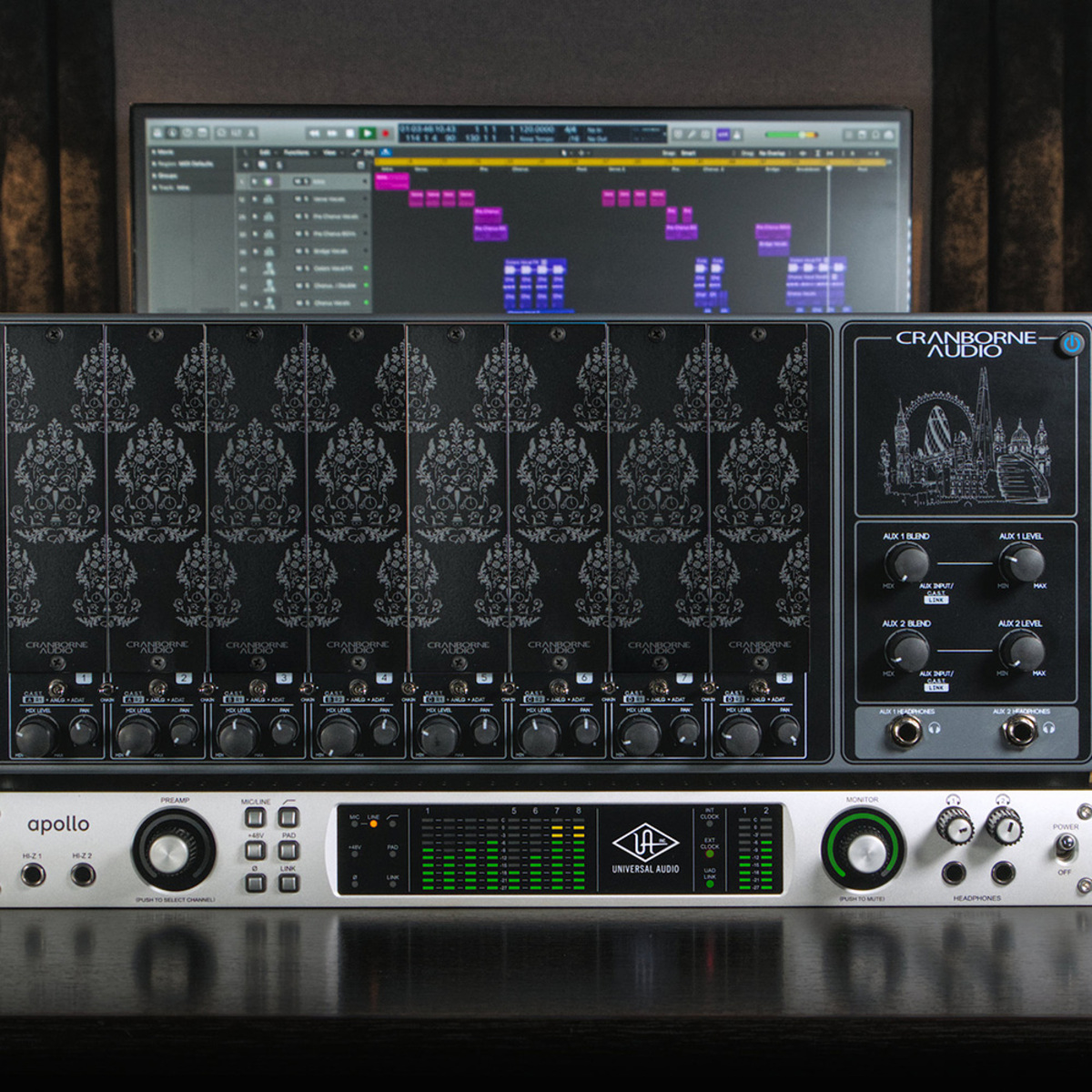This screenshot has height=1092, width=1092.
Task: Stop the transport in Logic's control bar
Action: click(349, 133)
